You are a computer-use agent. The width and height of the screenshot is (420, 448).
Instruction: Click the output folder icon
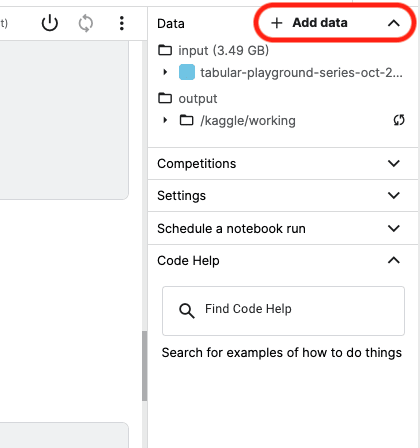point(165,98)
